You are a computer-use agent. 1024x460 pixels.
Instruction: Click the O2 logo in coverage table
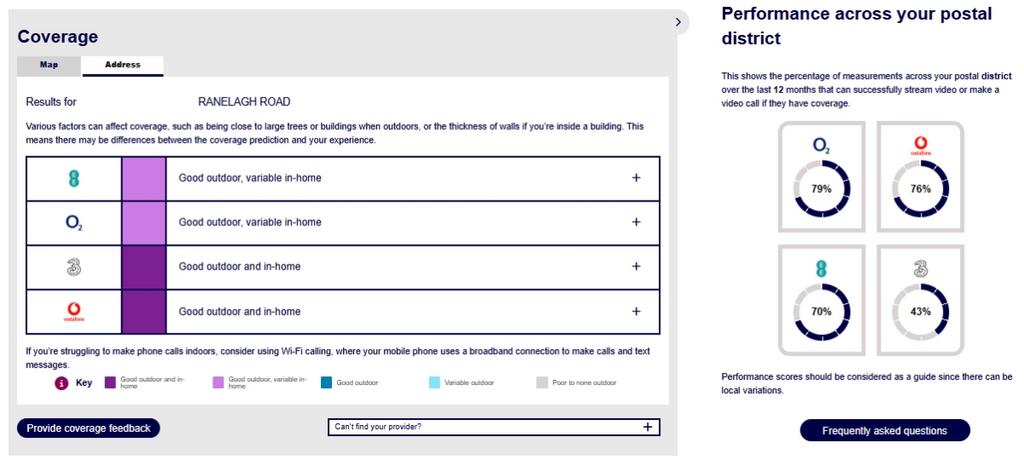pyautogui.click(x=74, y=223)
